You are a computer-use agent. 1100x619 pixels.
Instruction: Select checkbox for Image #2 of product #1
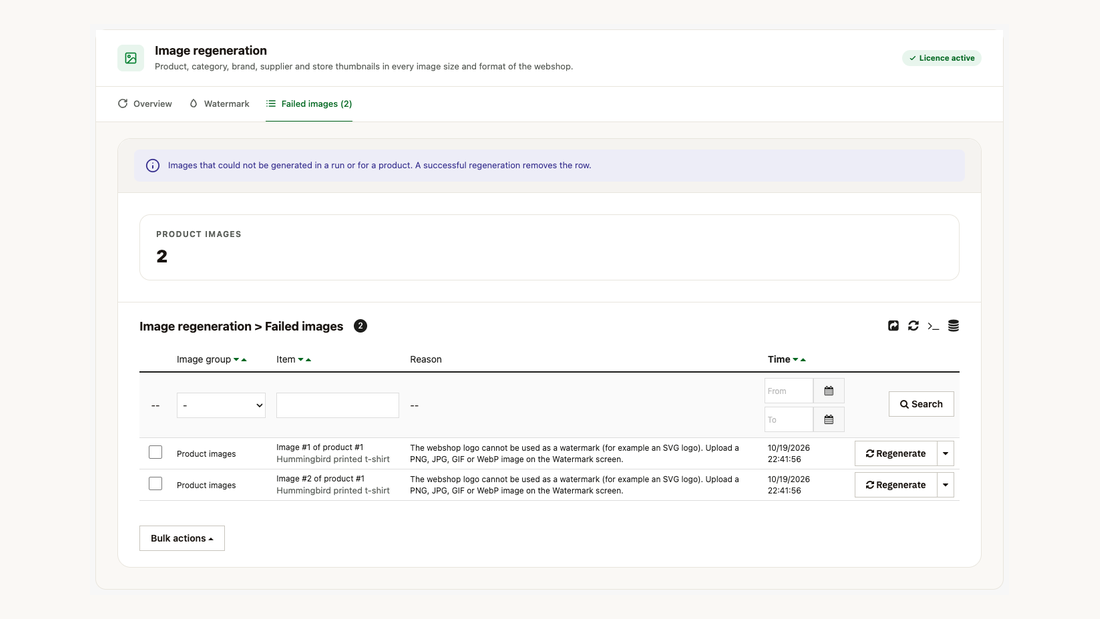coord(155,484)
